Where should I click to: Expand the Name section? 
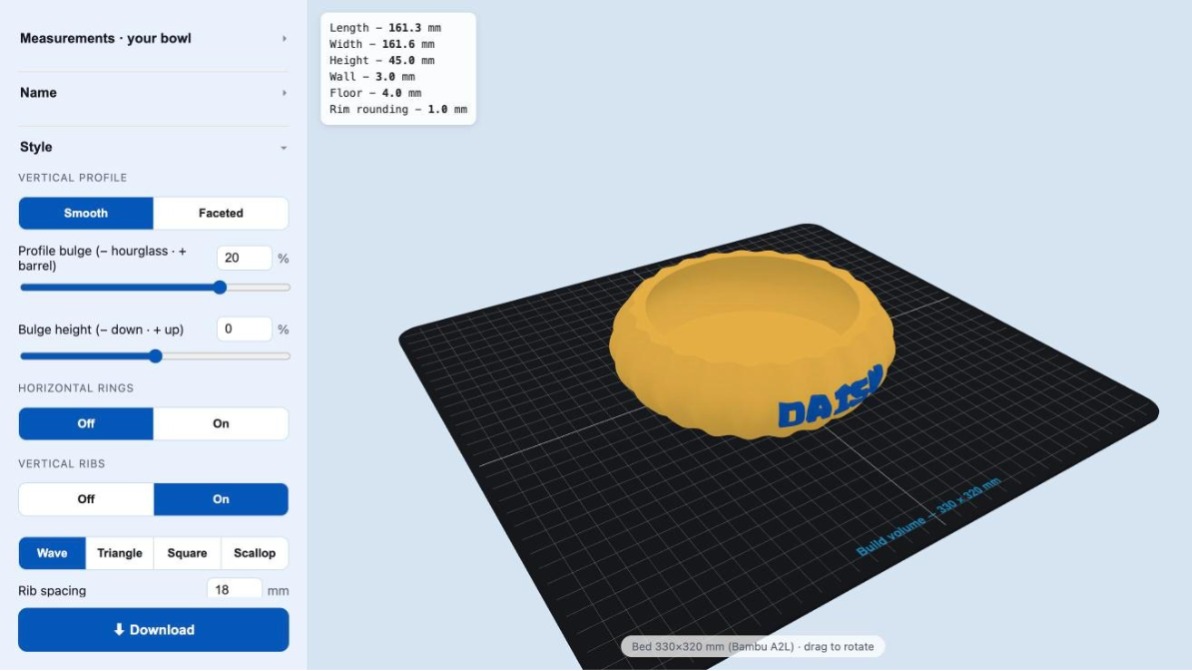point(153,93)
